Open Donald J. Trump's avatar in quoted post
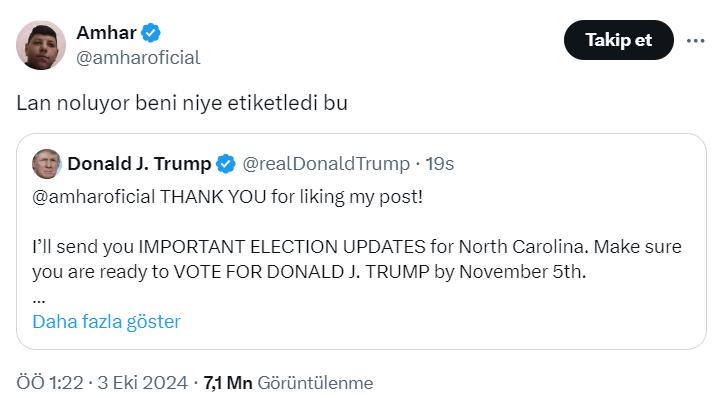Image resolution: width=719 pixels, height=398 pixels. [x=46, y=164]
